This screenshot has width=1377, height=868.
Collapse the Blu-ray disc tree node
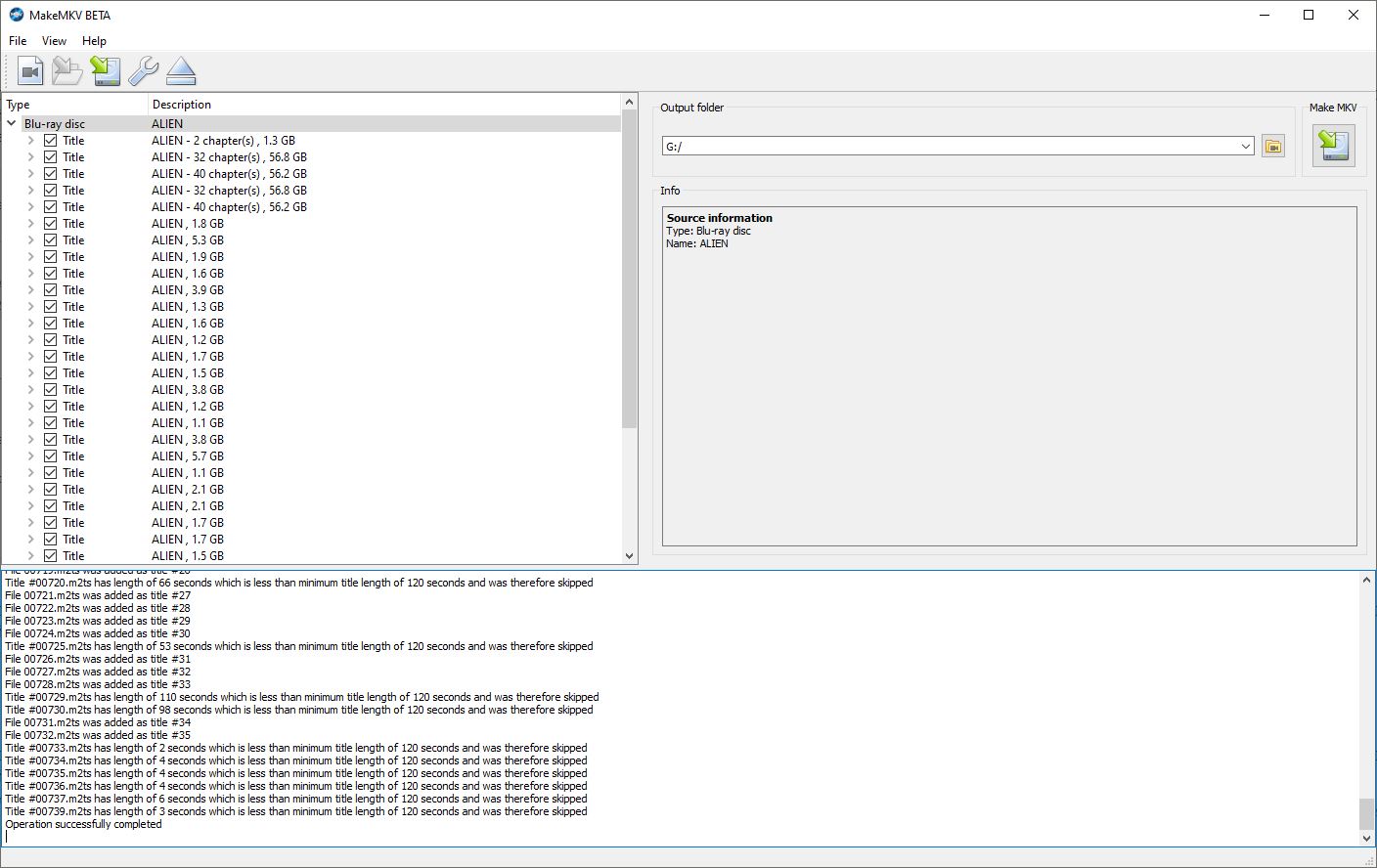(12, 124)
